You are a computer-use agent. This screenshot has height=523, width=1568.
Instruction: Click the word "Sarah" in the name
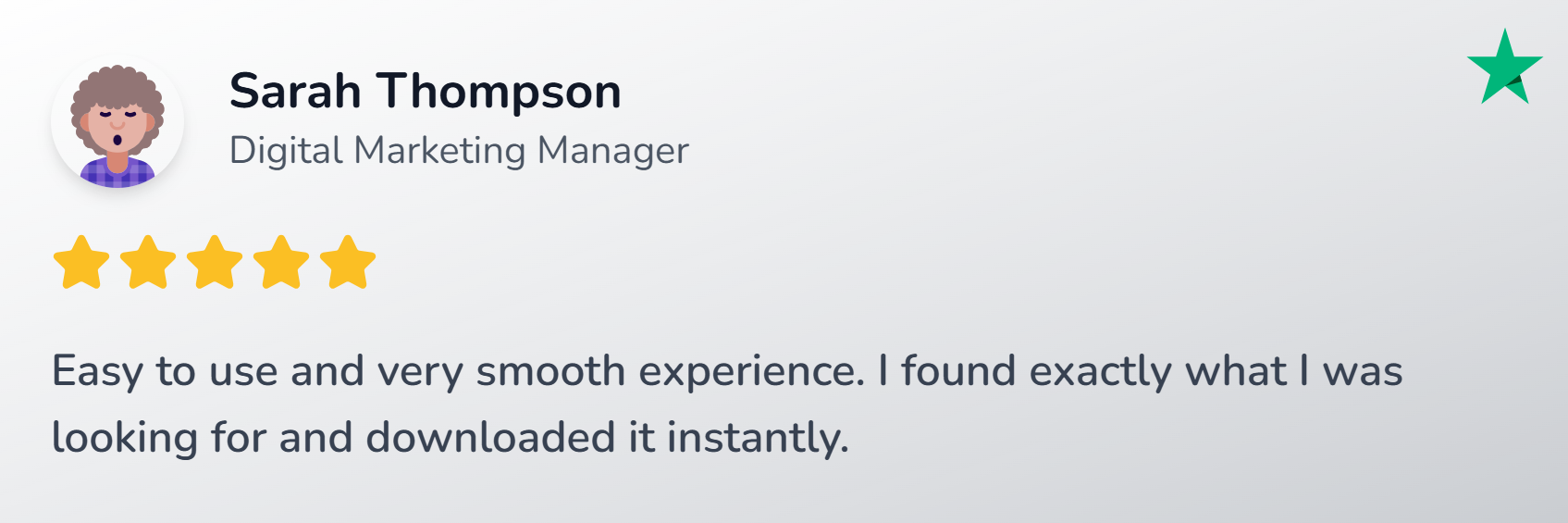pos(295,92)
